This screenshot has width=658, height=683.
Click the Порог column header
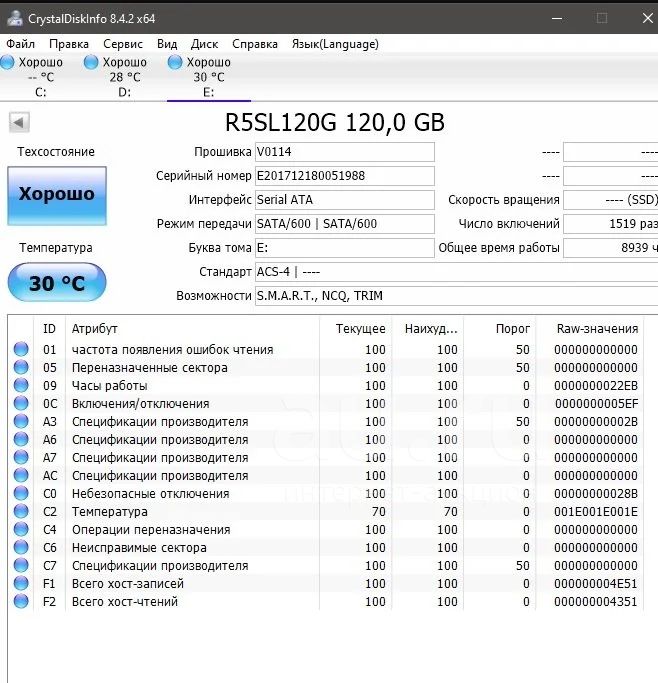click(499, 328)
